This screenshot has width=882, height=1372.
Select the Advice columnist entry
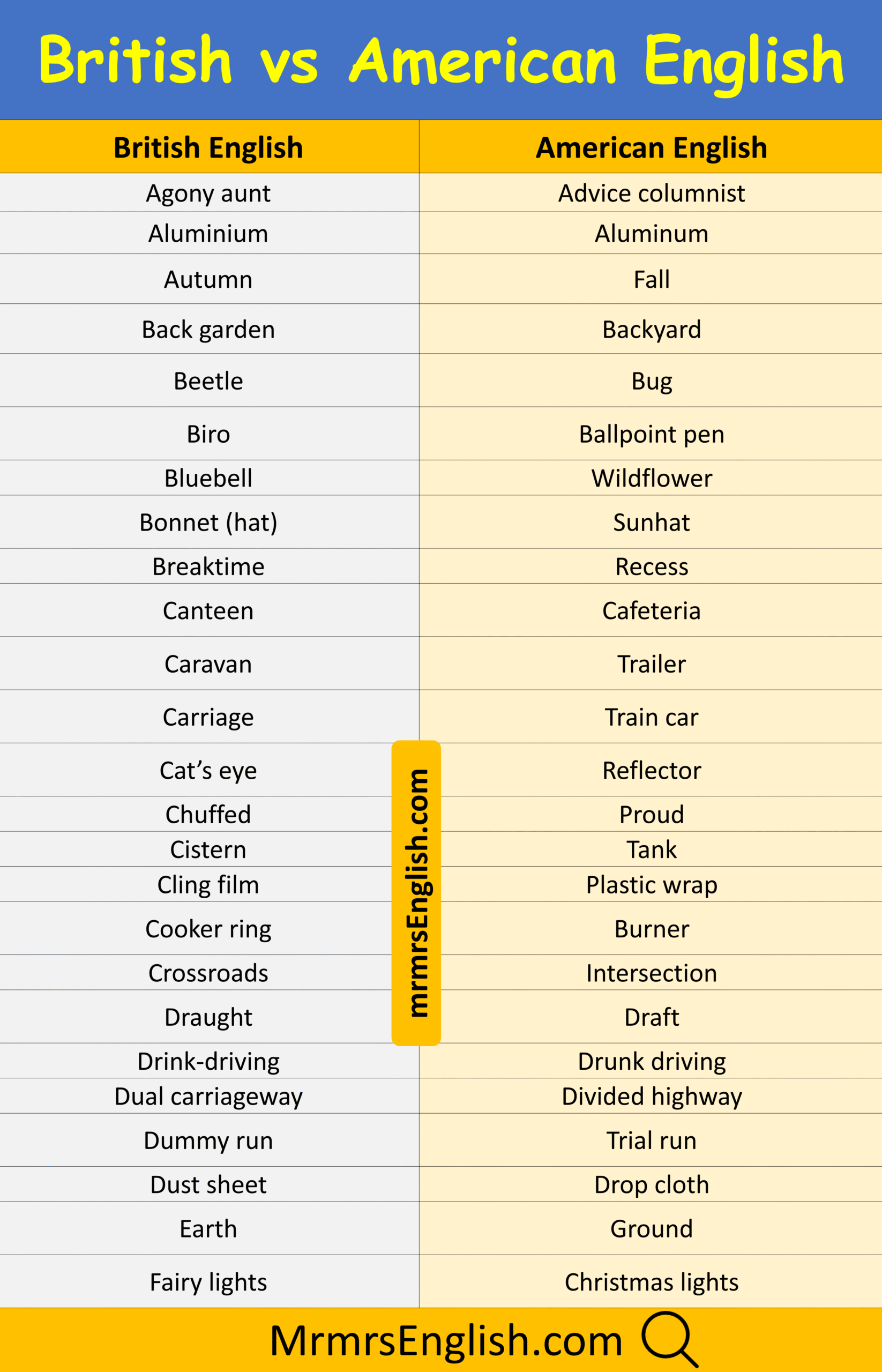[x=651, y=193]
